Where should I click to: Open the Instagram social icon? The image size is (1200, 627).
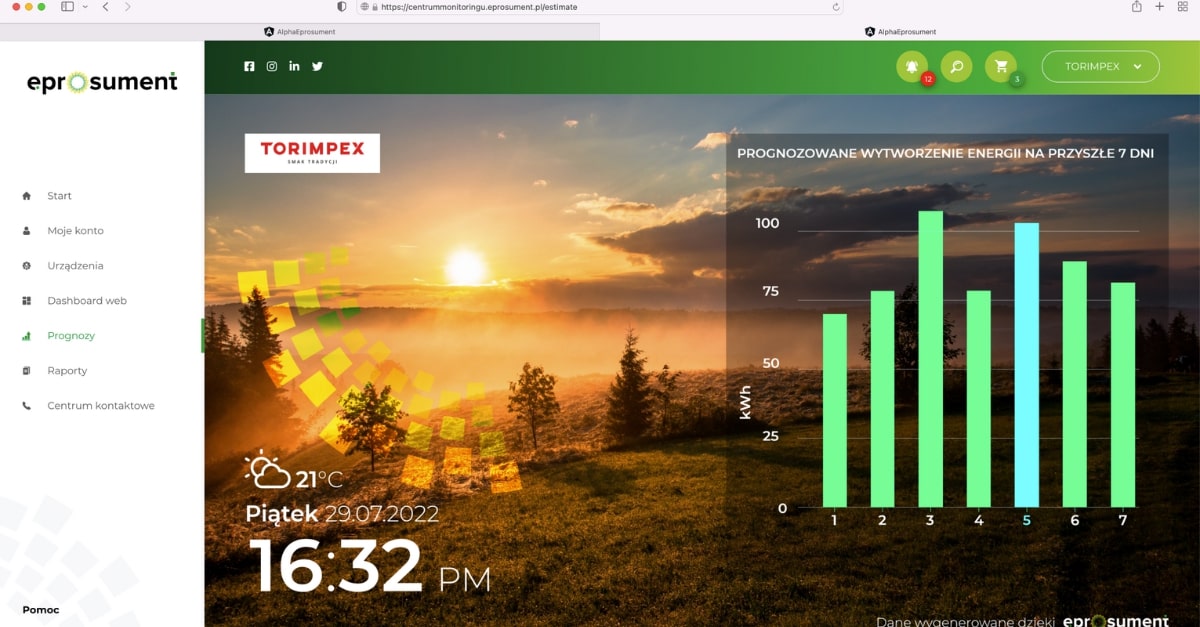(272, 66)
